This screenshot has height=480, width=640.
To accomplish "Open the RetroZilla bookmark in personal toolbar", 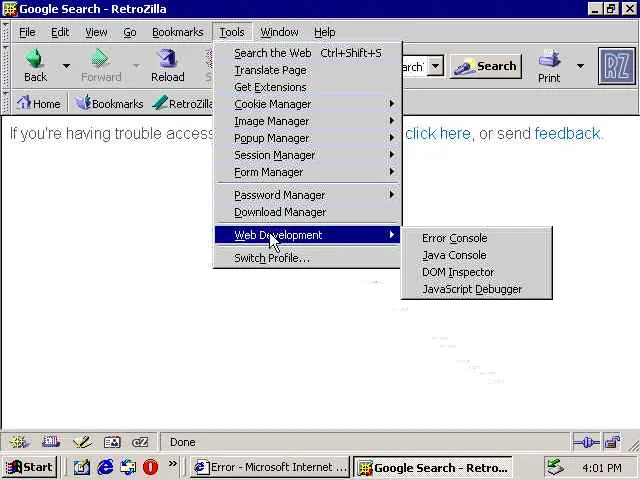I will coord(182,103).
